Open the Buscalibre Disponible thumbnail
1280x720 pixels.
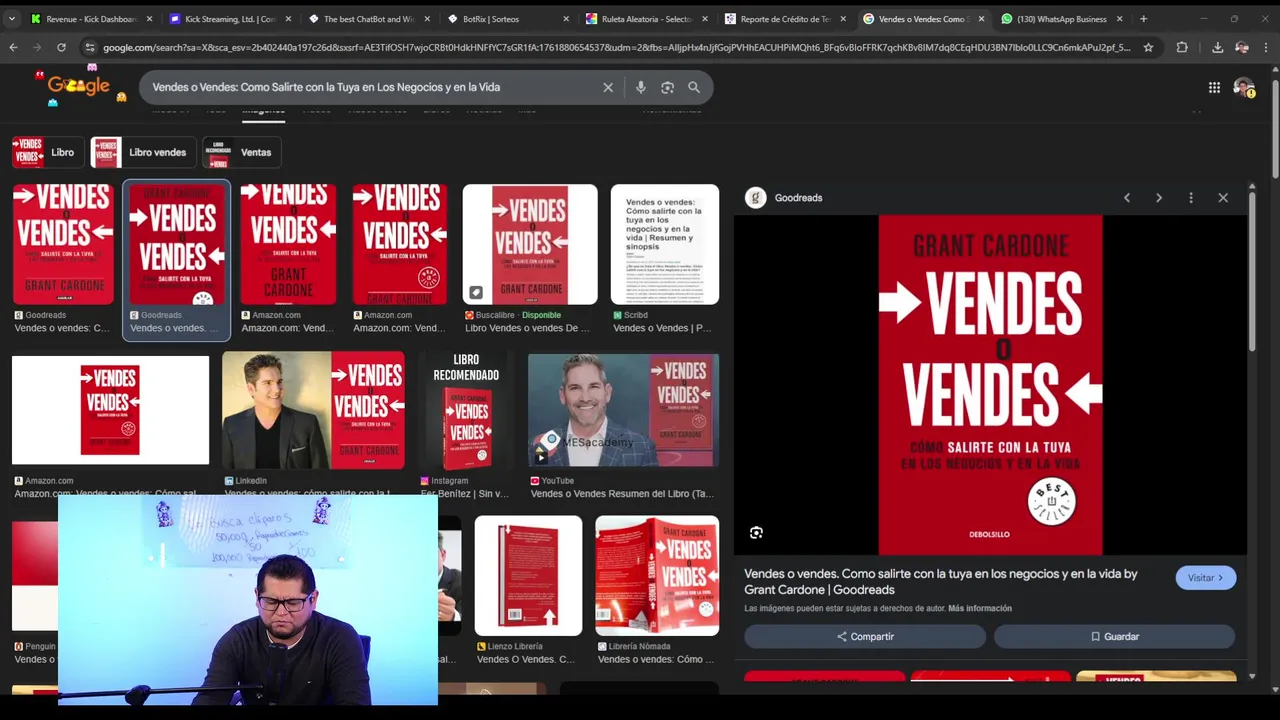(530, 244)
